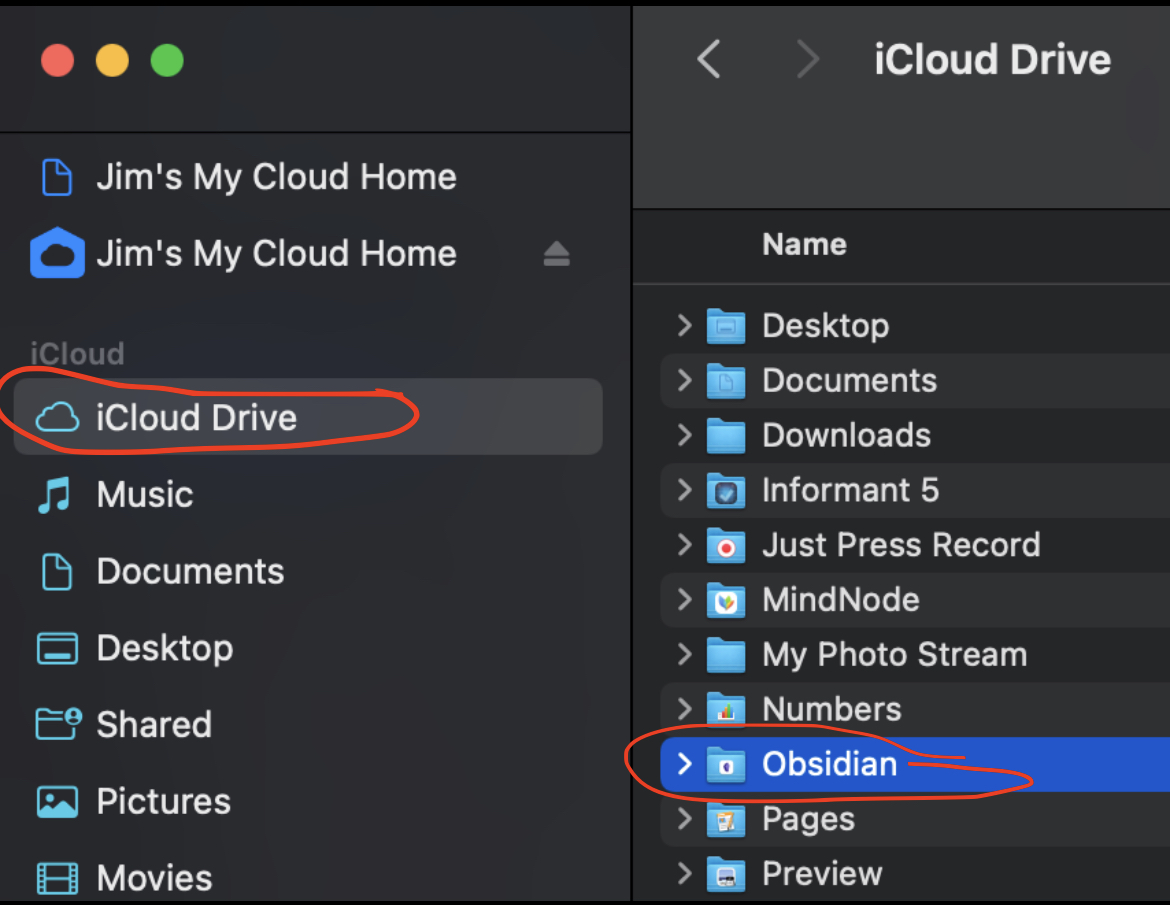Image resolution: width=1170 pixels, height=905 pixels.
Task: Click the music note icon in sidebar
Action: (x=54, y=495)
